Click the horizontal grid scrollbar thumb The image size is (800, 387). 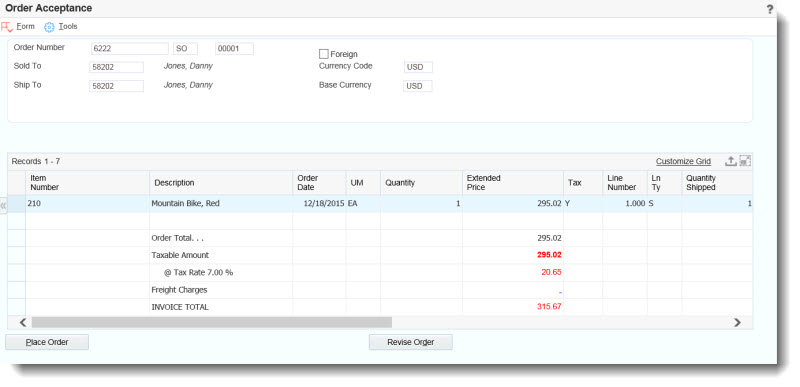(212, 322)
